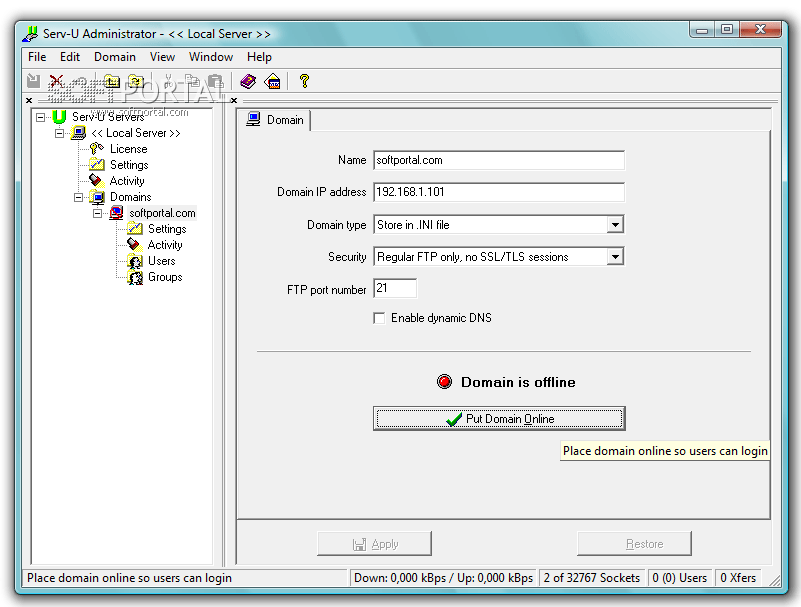Click the Domains folder icon

(x=97, y=197)
